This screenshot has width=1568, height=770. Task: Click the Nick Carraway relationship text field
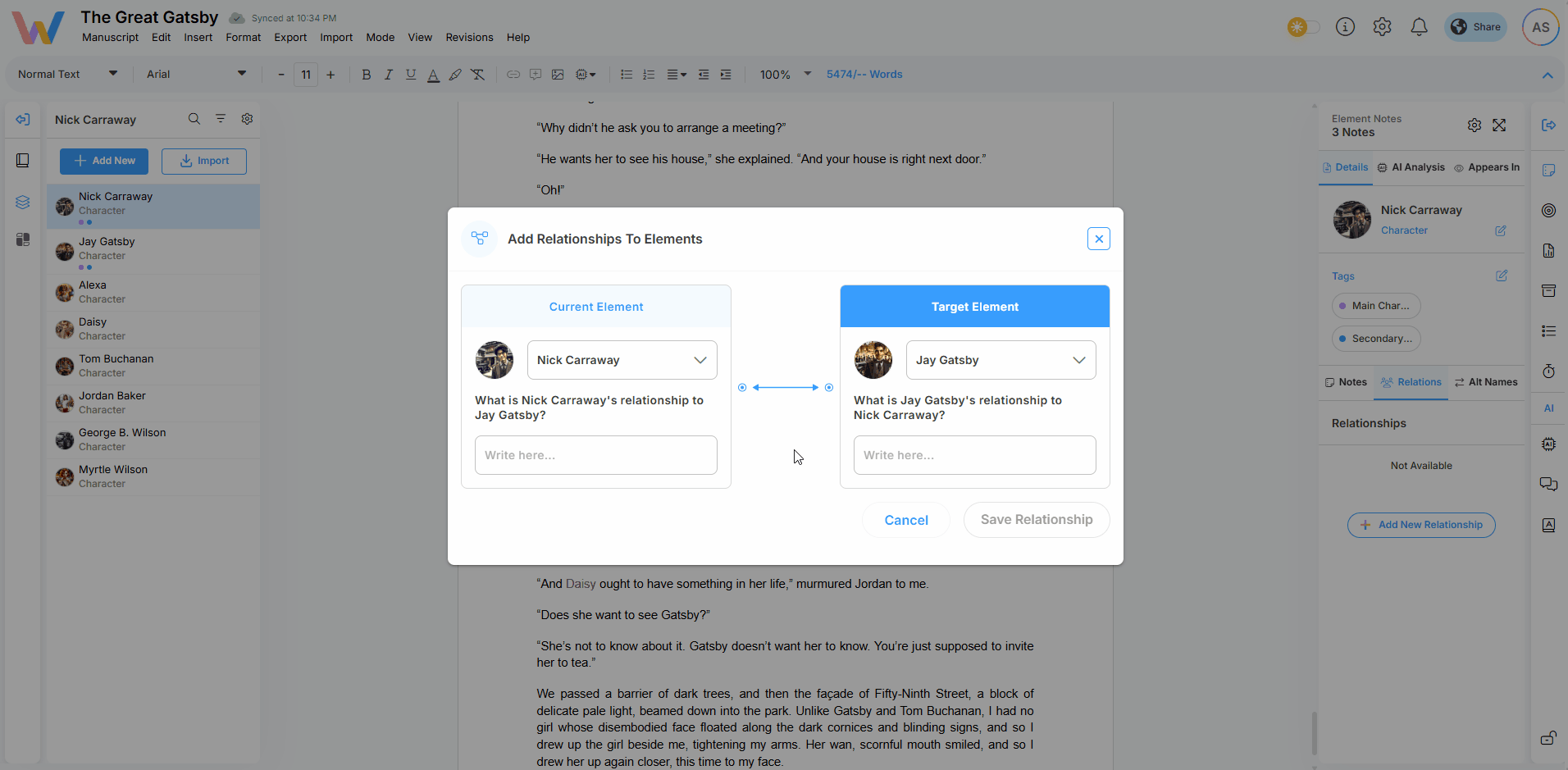tap(596, 455)
